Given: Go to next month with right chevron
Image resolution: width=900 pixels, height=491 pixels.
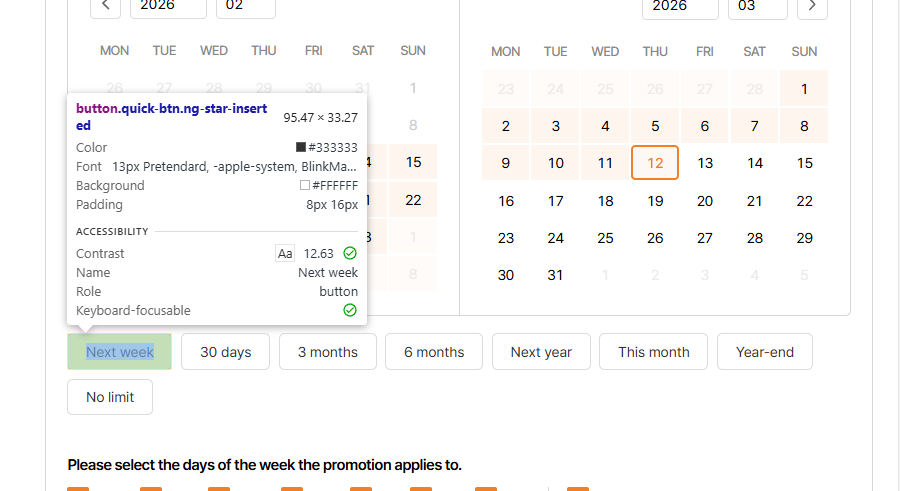Looking at the screenshot, I should coord(812,7).
